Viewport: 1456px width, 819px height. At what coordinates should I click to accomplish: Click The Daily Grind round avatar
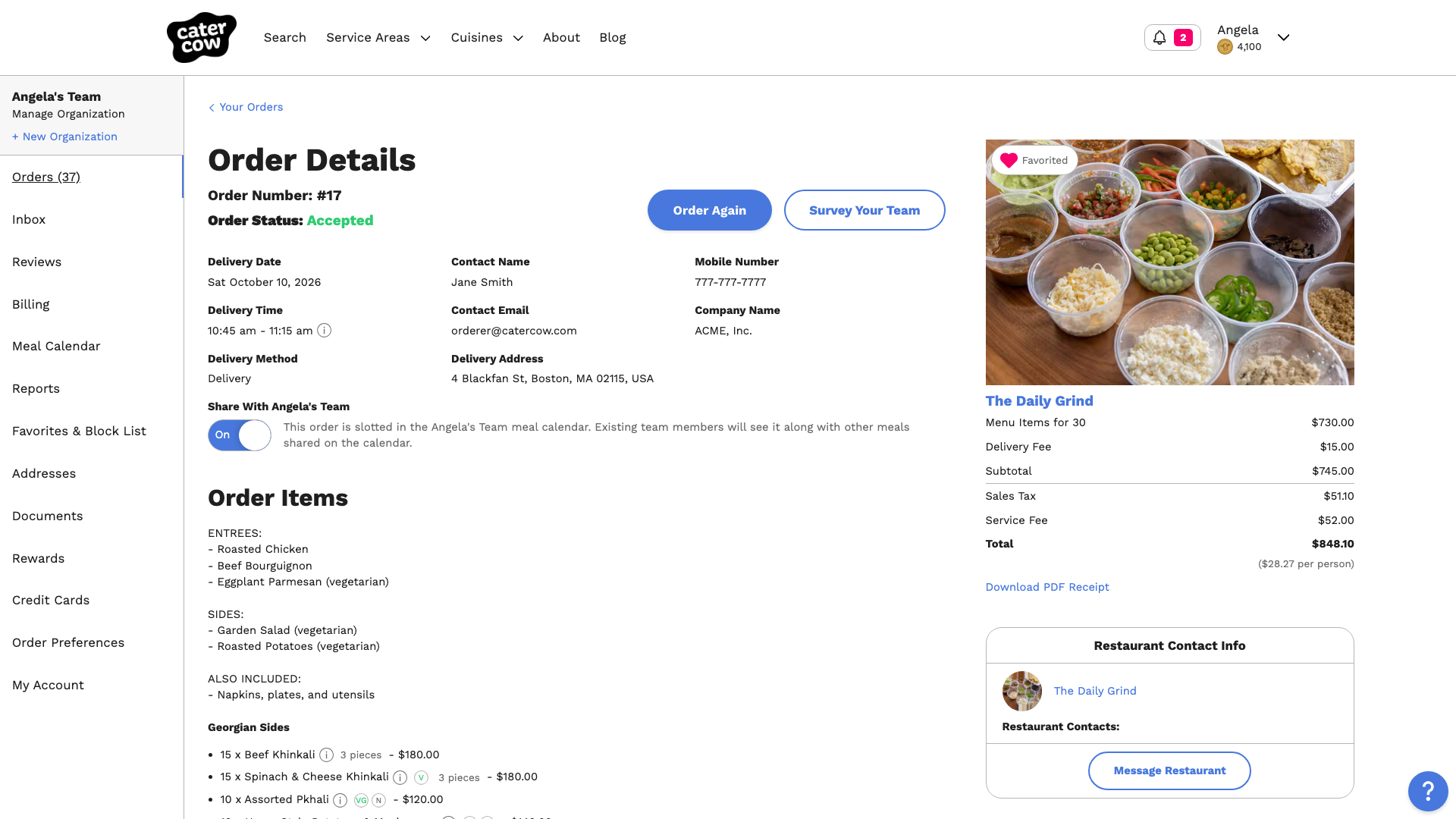1022,691
